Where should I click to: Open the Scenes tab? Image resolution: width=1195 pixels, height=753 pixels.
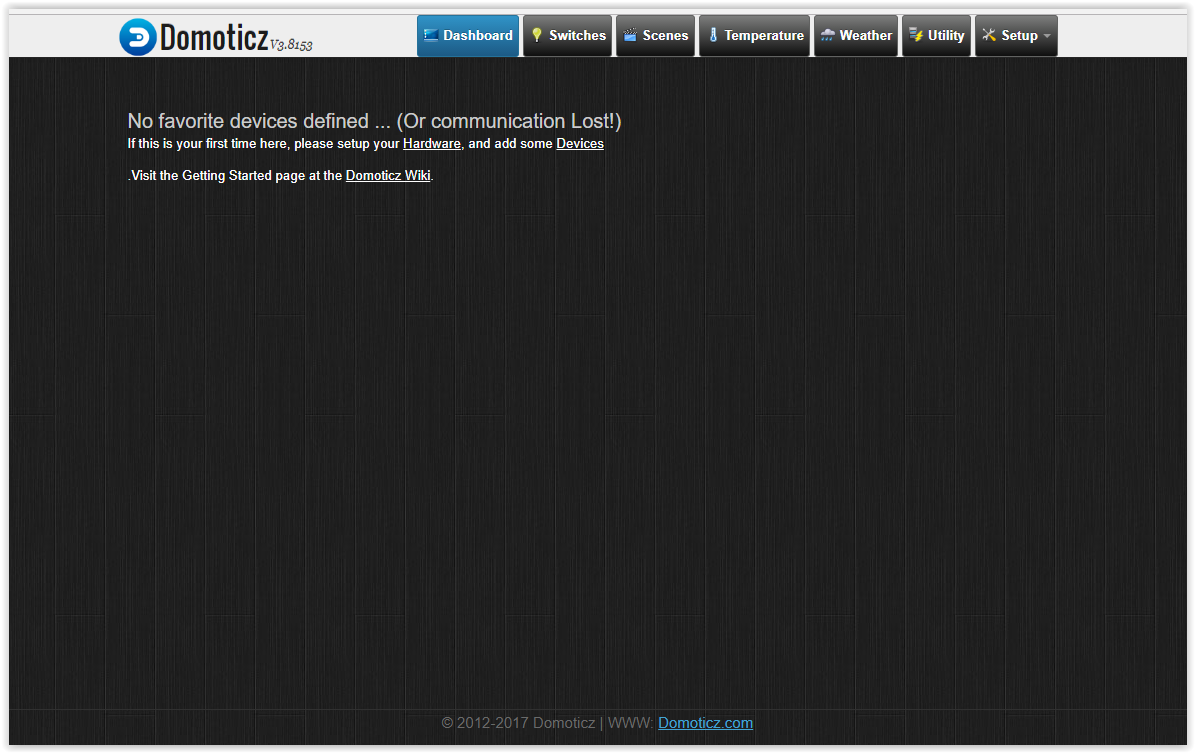coord(655,36)
